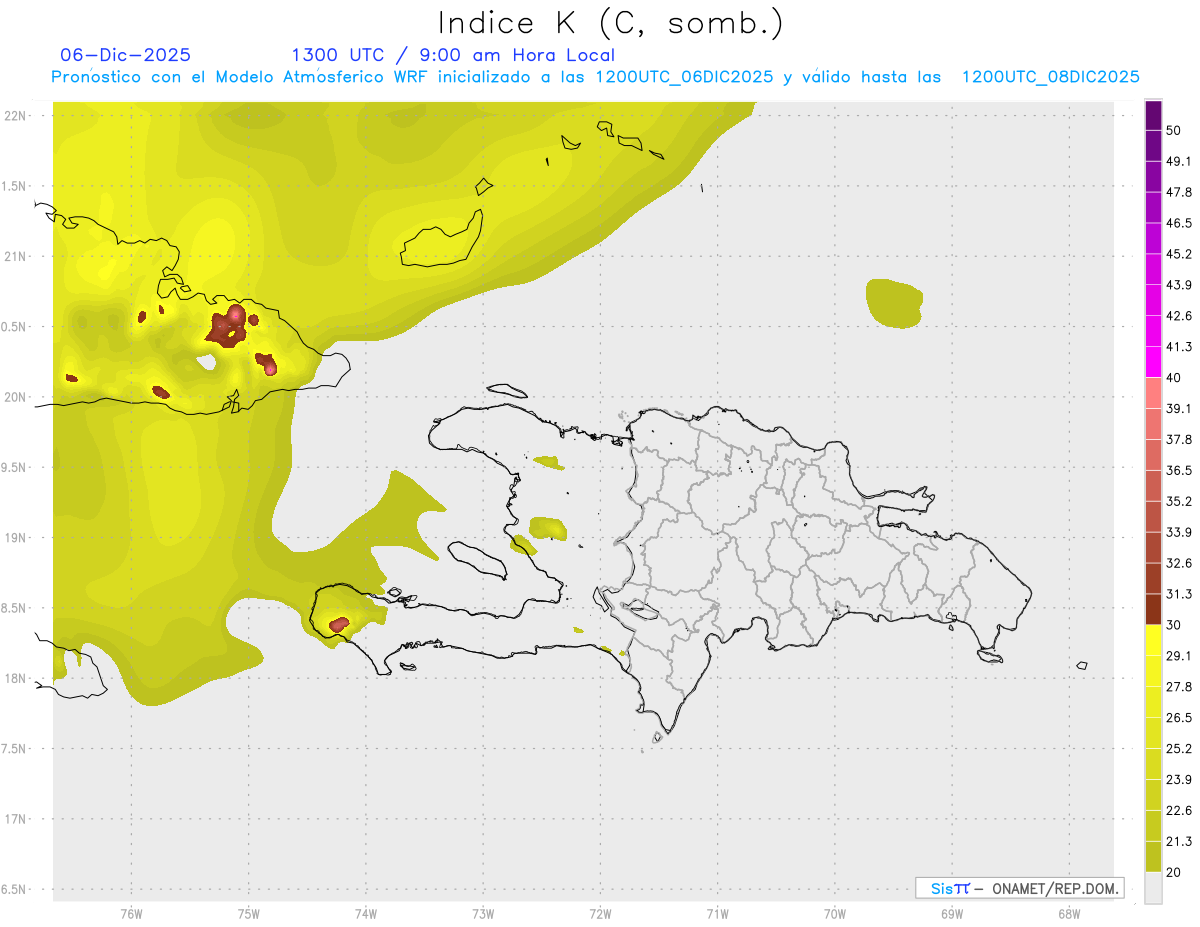Pick the bright magenta legend swatch above 40

tap(1153, 363)
